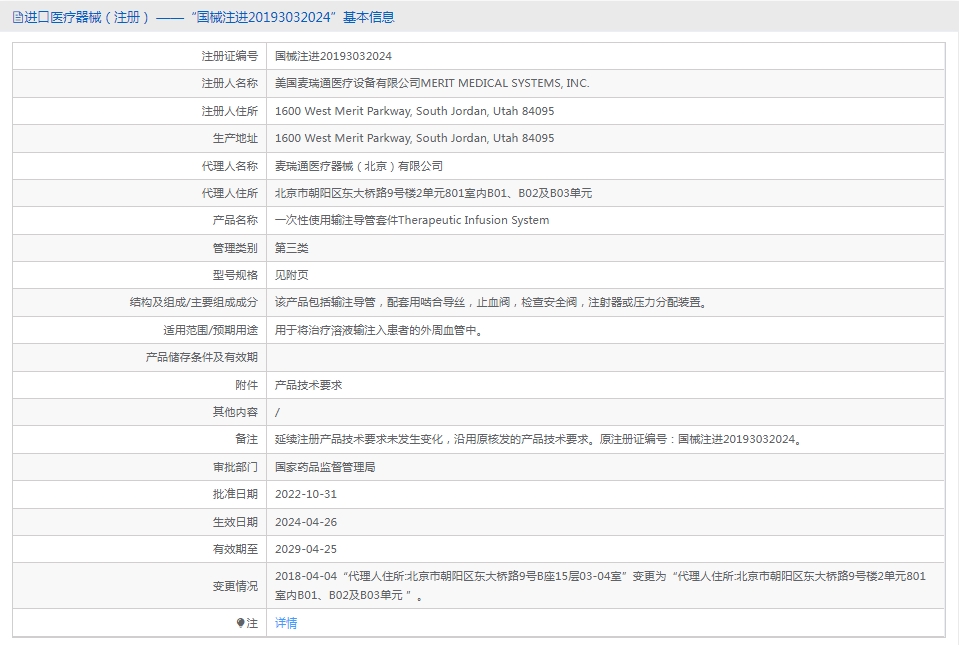Click the 注册人名称 MERIT MEDICAL SYSTEMS, INC. value
This screenshot has width=959, height=645.
tap(432, 83)
